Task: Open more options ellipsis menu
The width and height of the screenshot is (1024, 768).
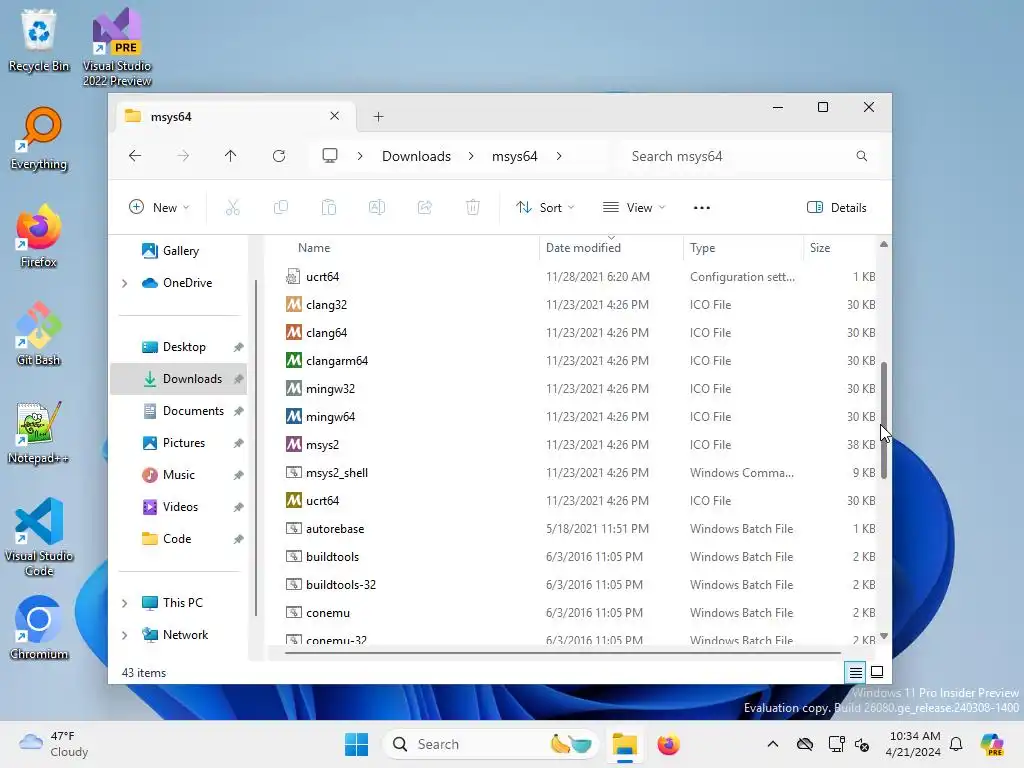Action: [701, 208]
